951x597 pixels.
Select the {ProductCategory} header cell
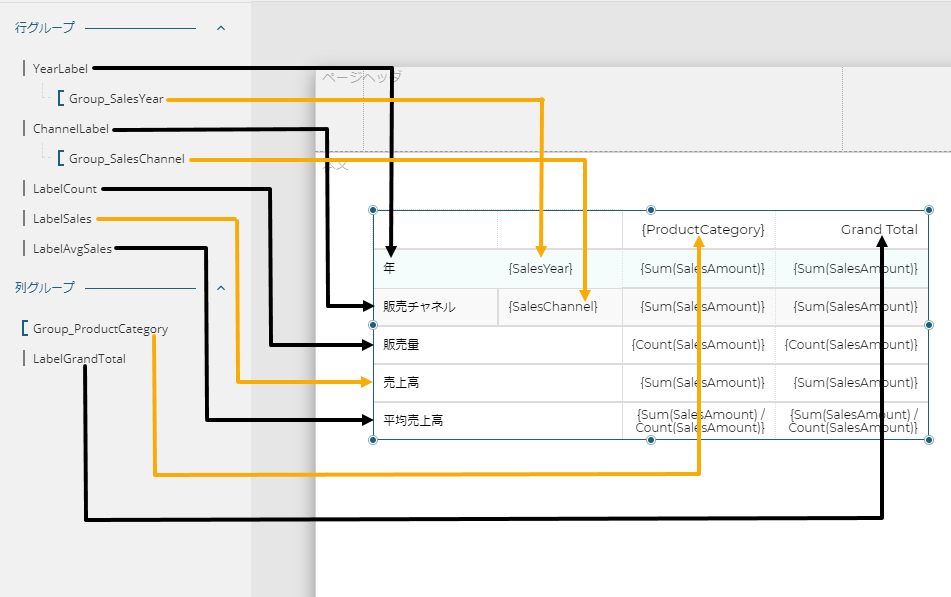point(699,229)
